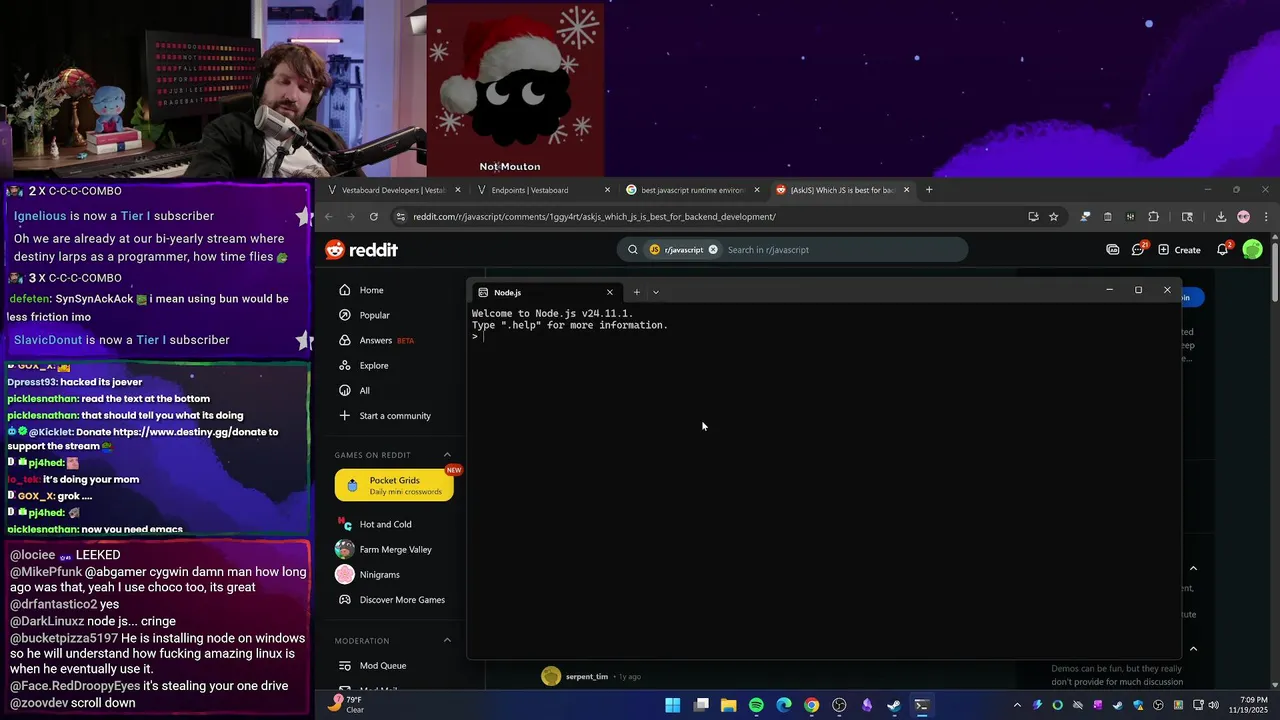
Task: Click Discover More Games
Action: pos(394,599)
